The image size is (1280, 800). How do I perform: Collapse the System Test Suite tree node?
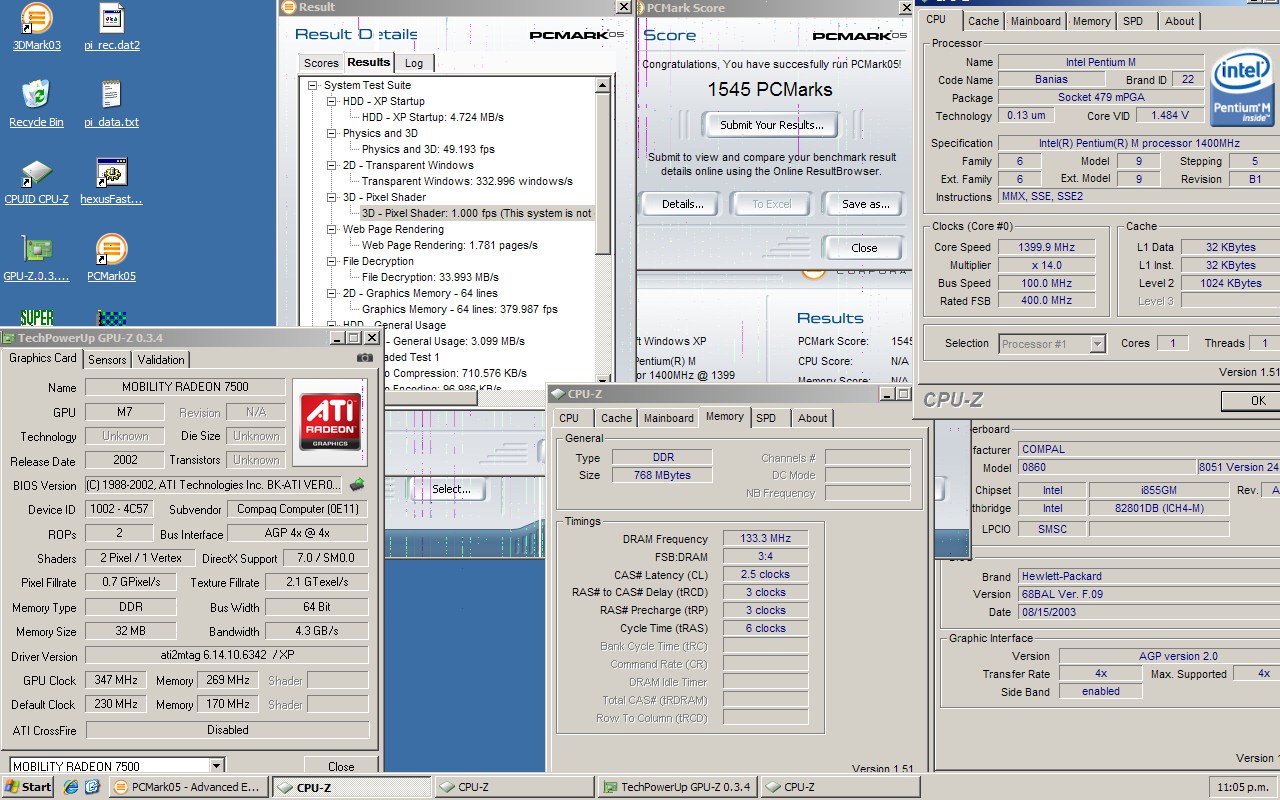[x=313, y=86]
